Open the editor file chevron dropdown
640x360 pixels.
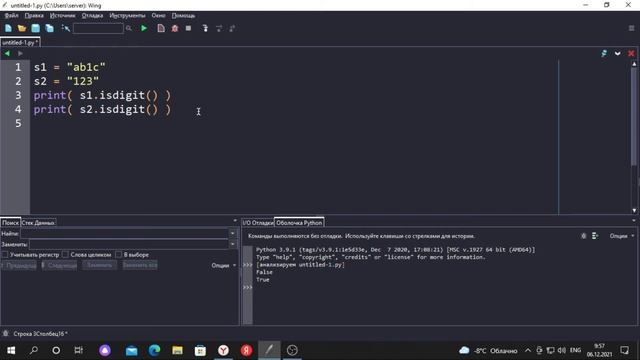pos(618,53)
